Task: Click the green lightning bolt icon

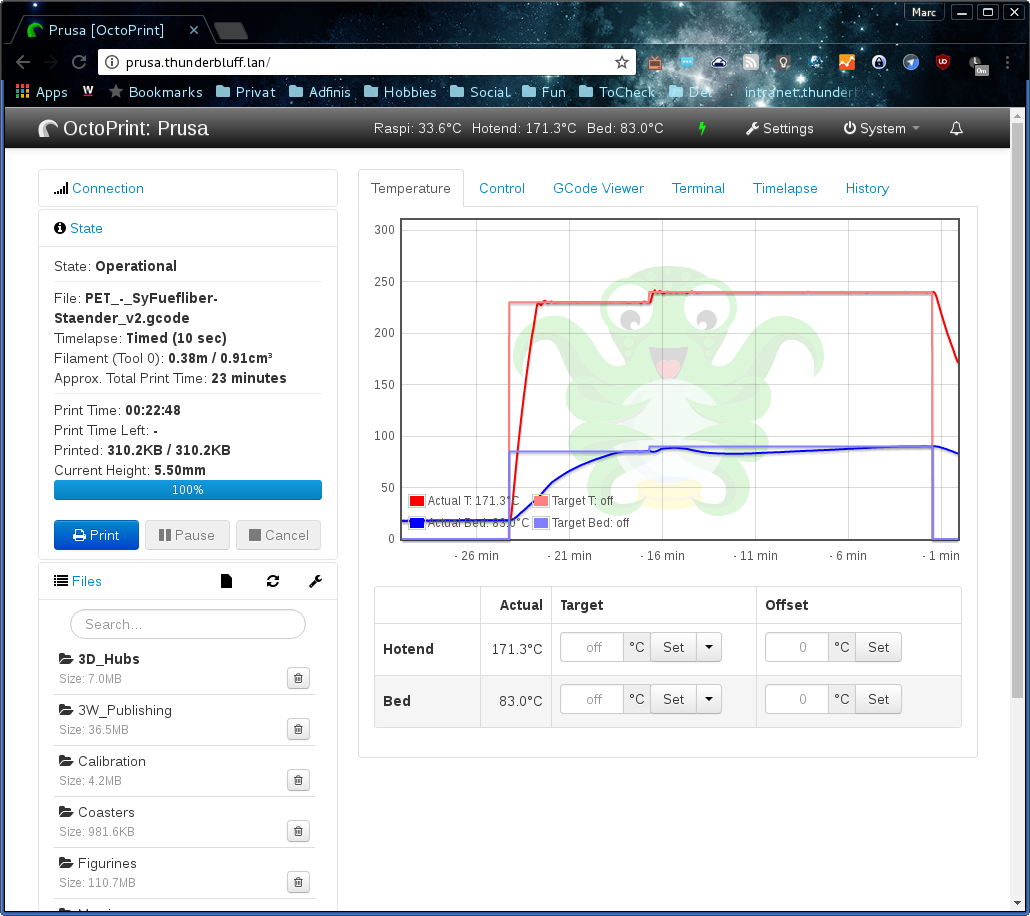Action: (x=702, y=129)
